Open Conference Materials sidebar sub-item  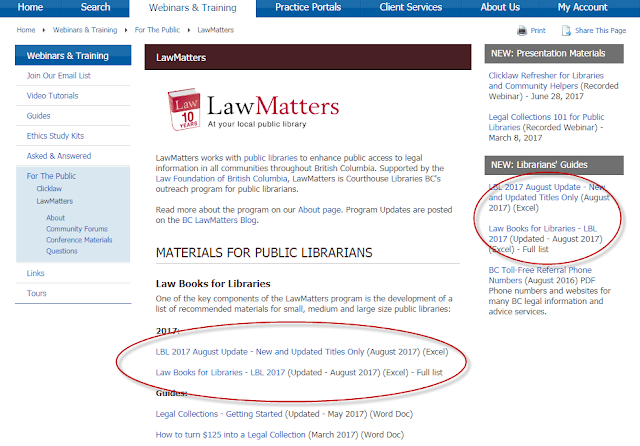[79, 240]
